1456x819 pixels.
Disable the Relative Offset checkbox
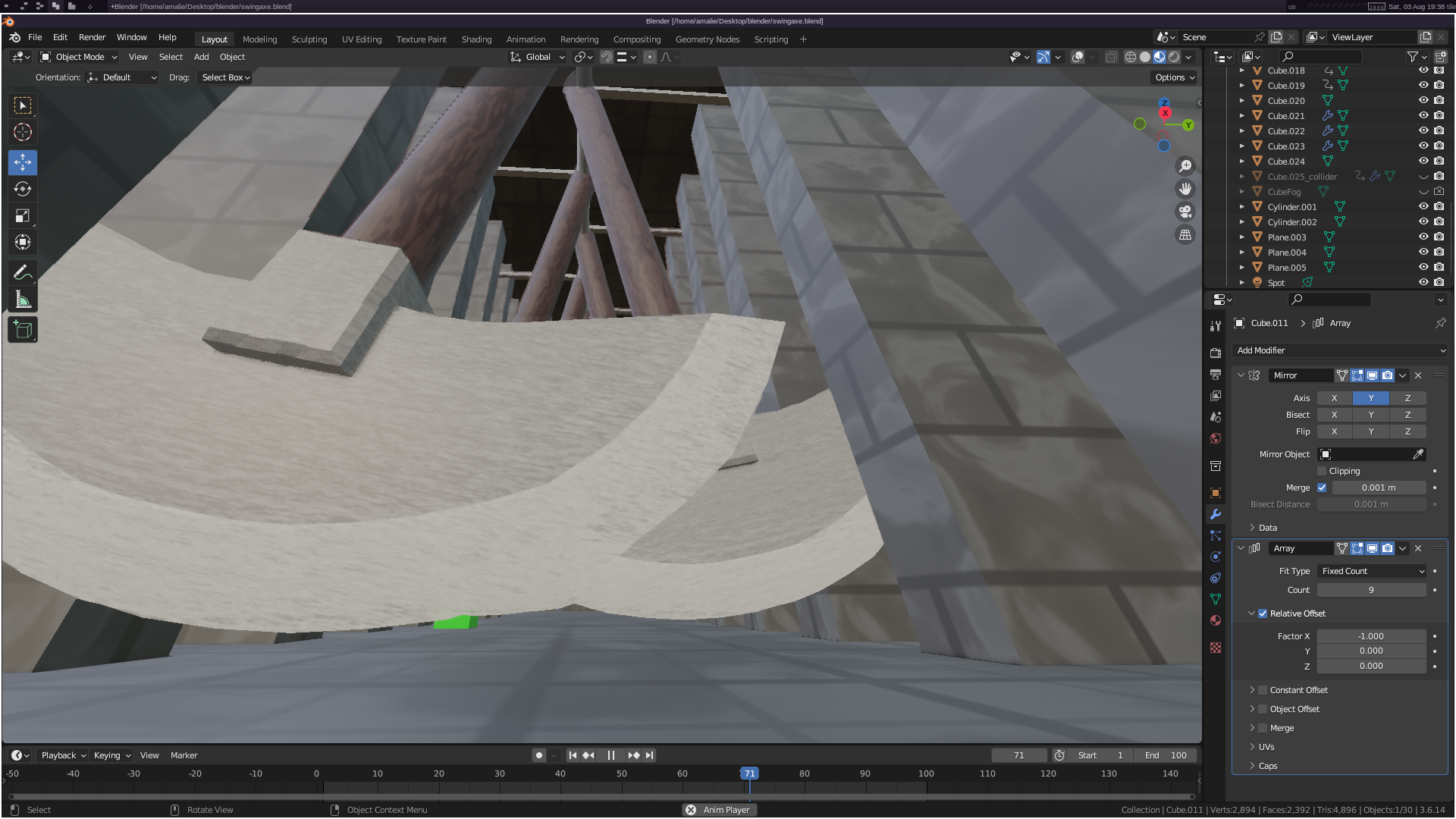click(x=1263, y=613)
